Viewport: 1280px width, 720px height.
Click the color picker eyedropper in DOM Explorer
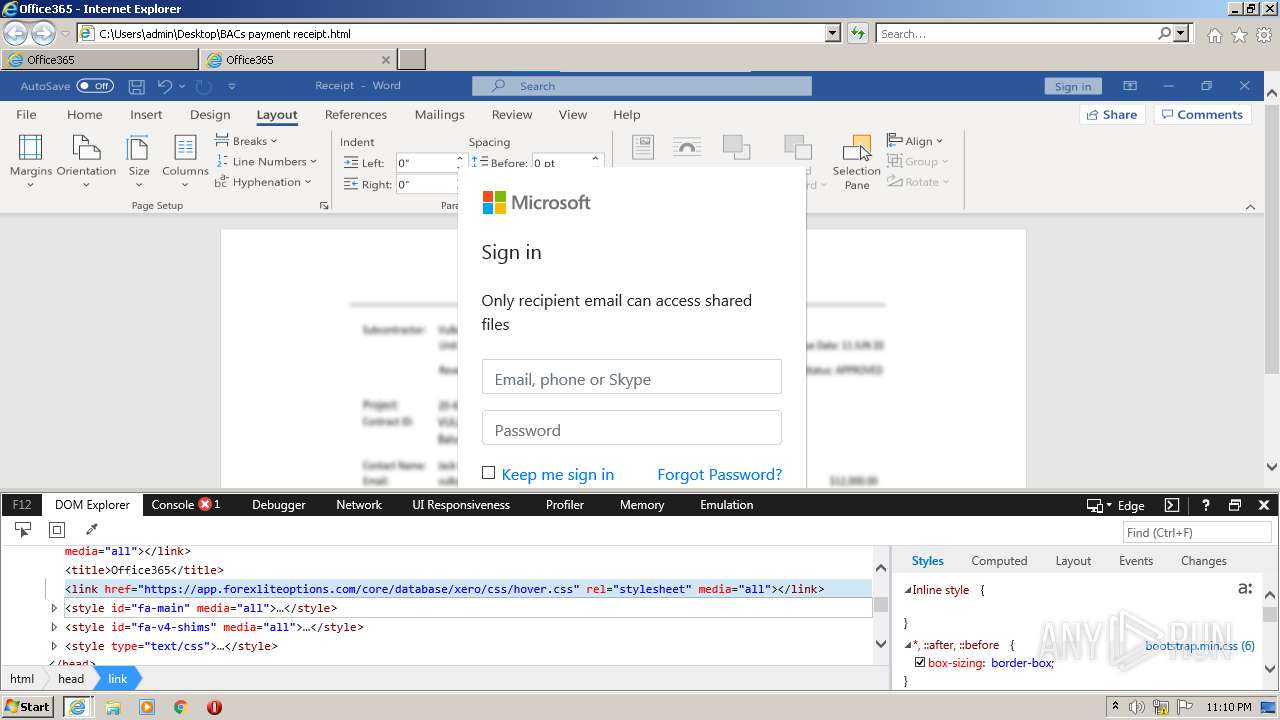(x=91, y=530)
